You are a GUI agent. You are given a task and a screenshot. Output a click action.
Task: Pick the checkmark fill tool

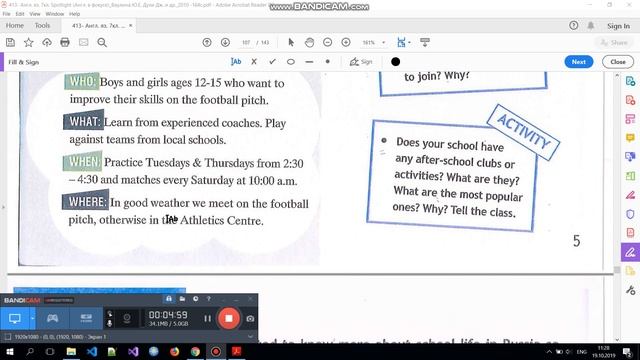coord(272,62)
